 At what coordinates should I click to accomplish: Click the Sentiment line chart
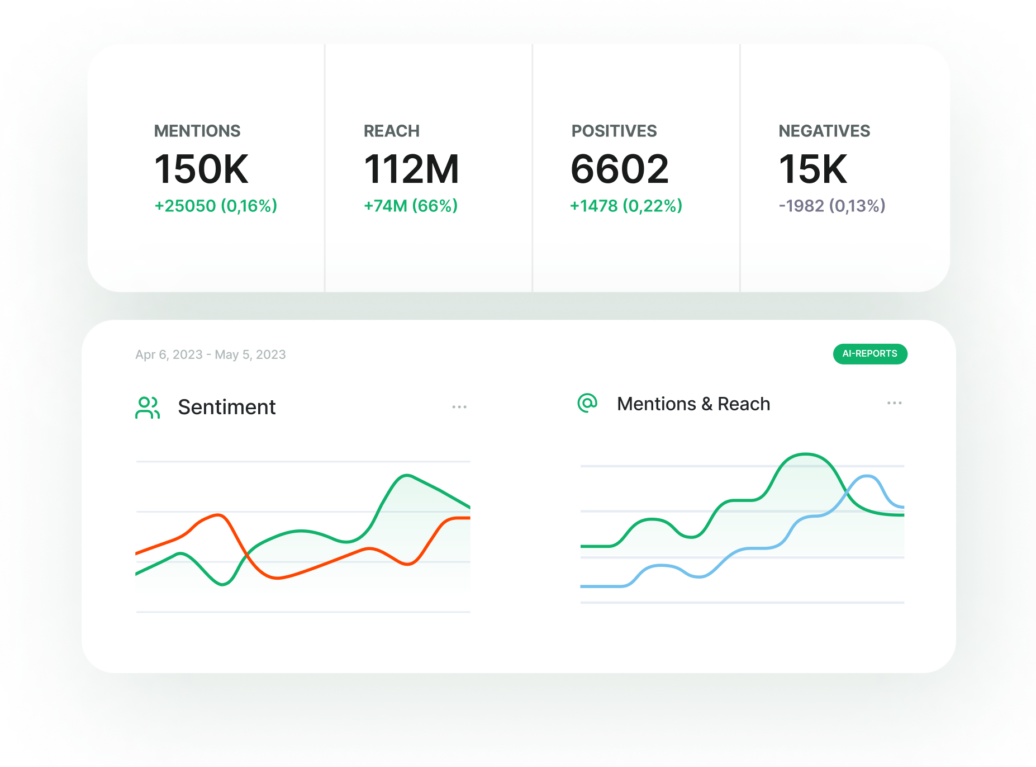(303, 536)
